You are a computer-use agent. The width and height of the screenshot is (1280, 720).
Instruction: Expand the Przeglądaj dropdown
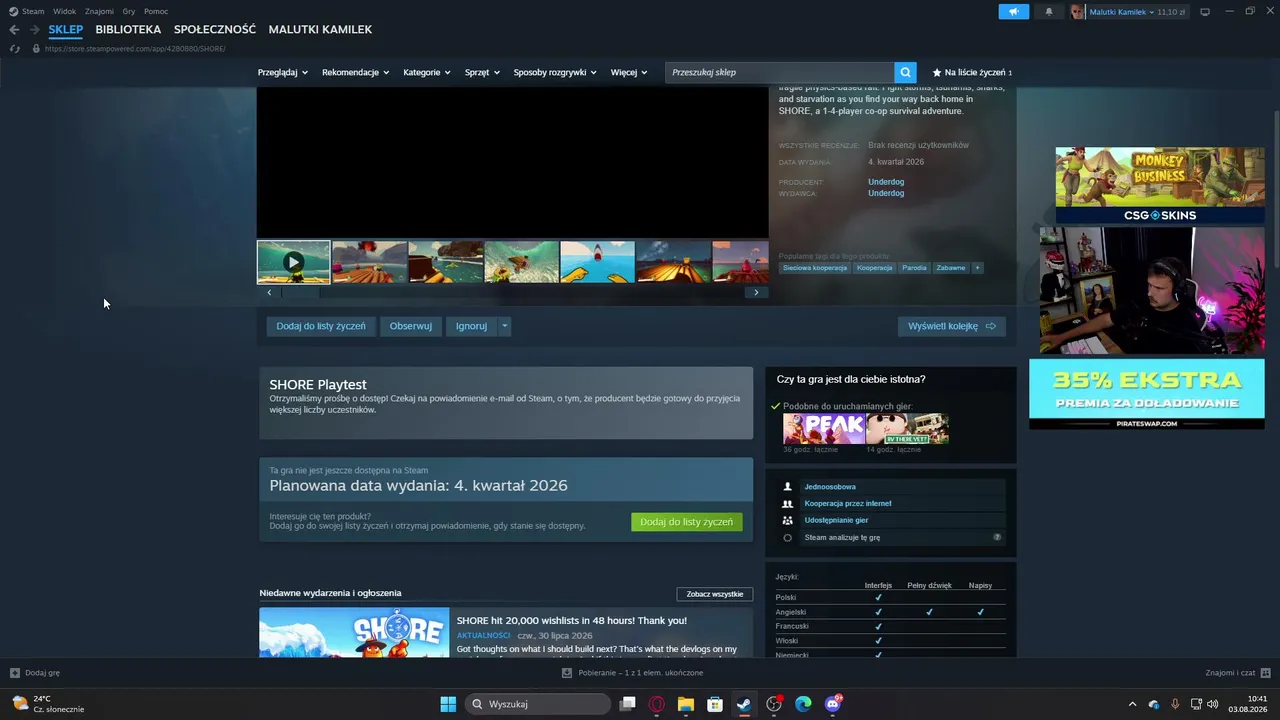(x=283, y=72)
